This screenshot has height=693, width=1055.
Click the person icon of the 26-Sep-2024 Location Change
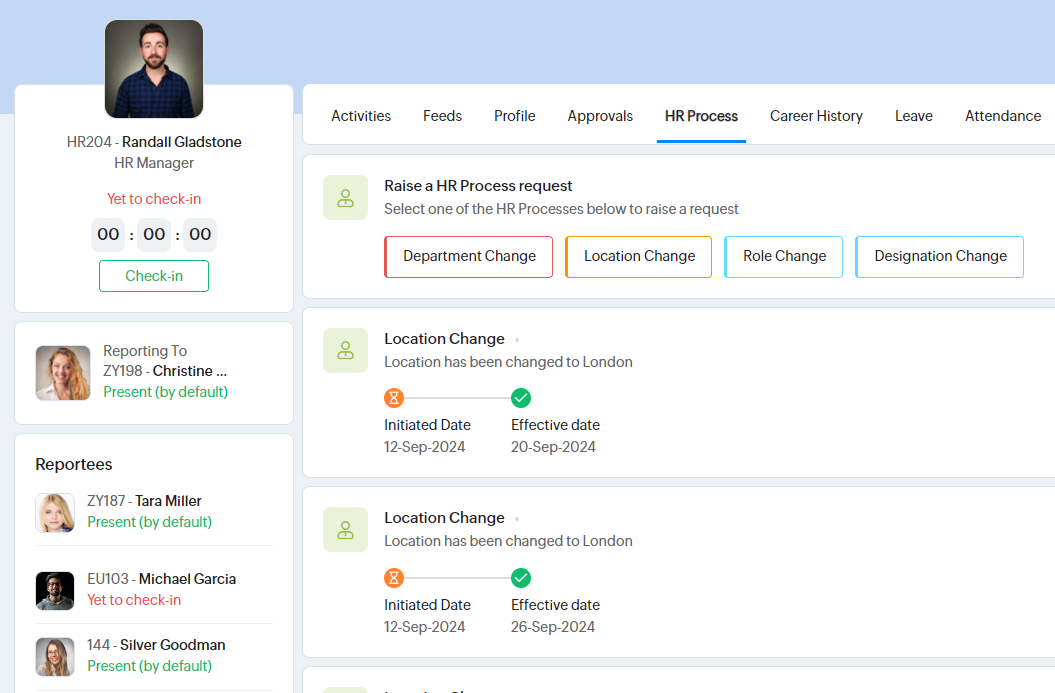tap(345, 530)
